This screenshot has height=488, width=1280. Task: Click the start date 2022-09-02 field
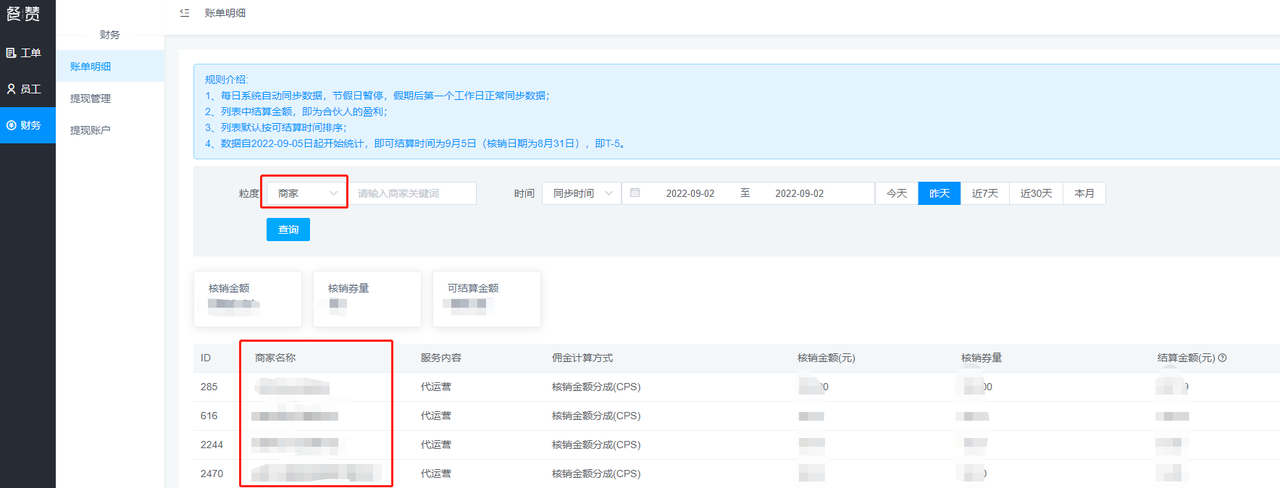tap(690, 193)
